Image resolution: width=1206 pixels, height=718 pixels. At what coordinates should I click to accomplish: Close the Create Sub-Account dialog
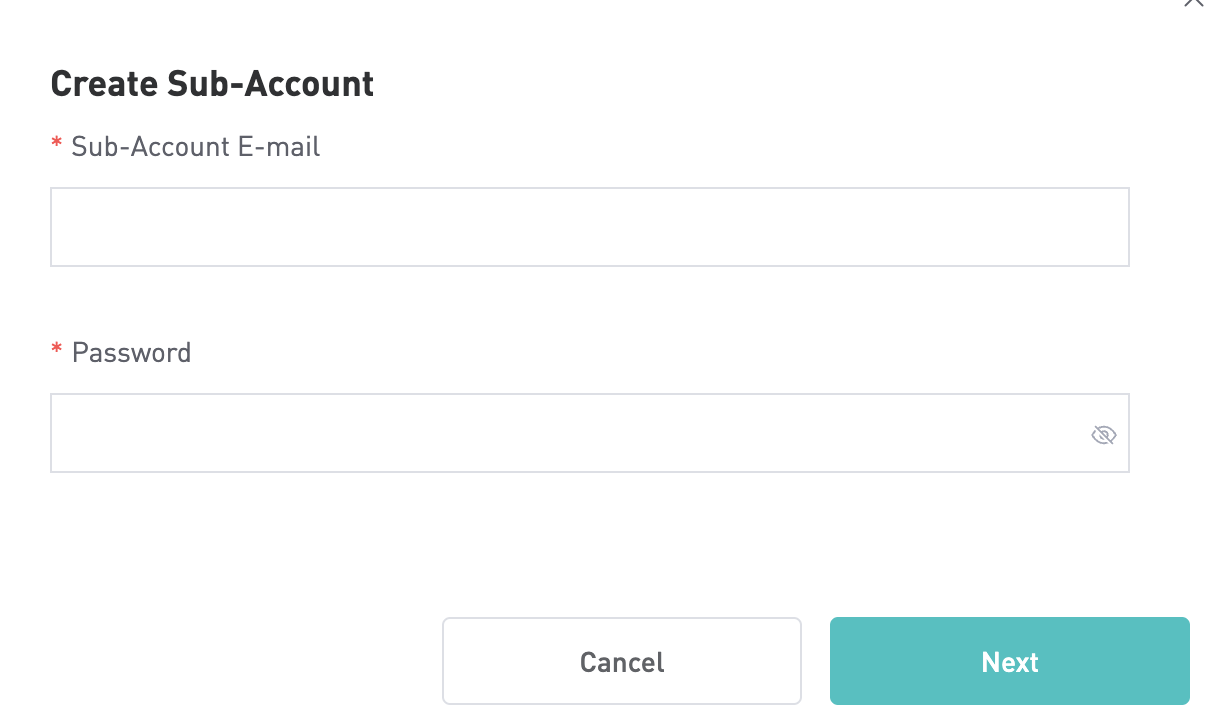point(1193,3)
